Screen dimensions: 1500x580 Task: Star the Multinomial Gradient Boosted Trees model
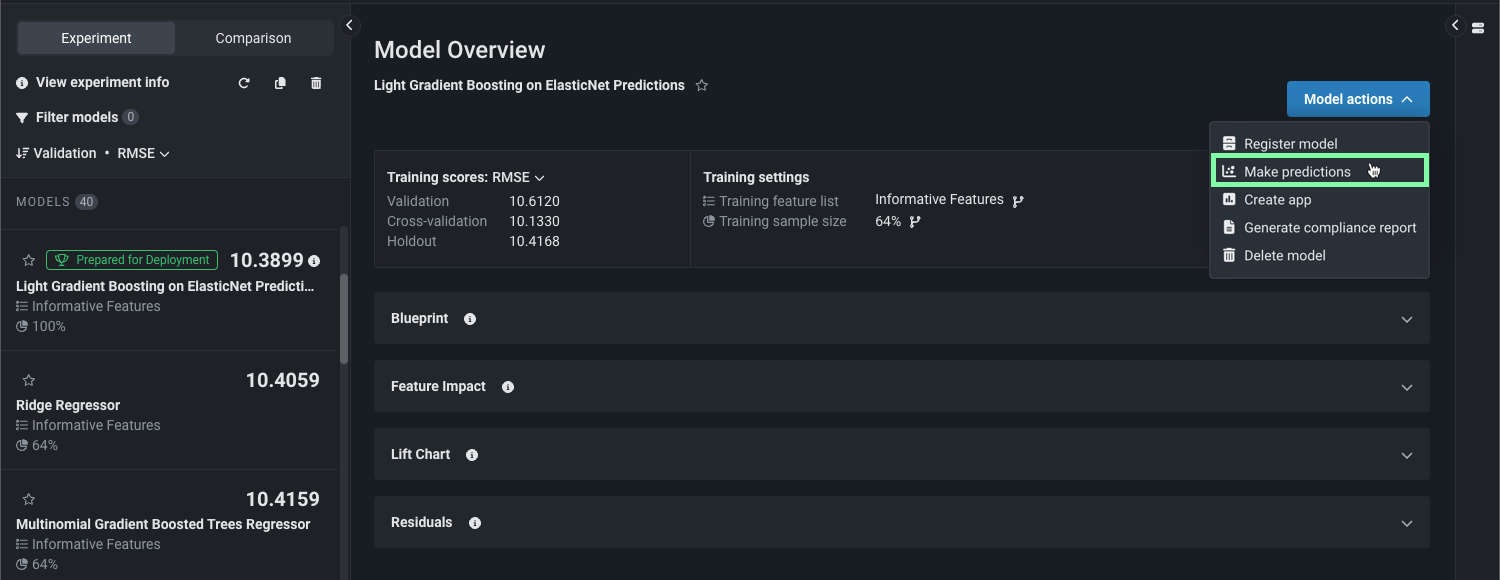pyautogui.click(x=29, y=499)
